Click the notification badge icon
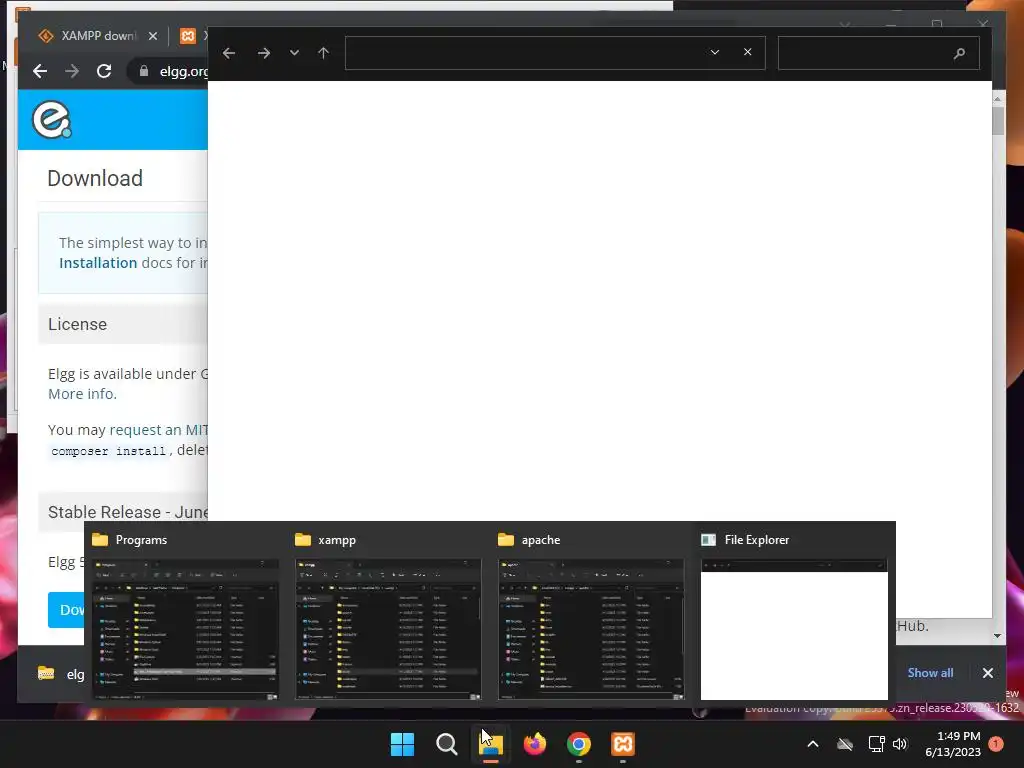 tap(996, 744)
